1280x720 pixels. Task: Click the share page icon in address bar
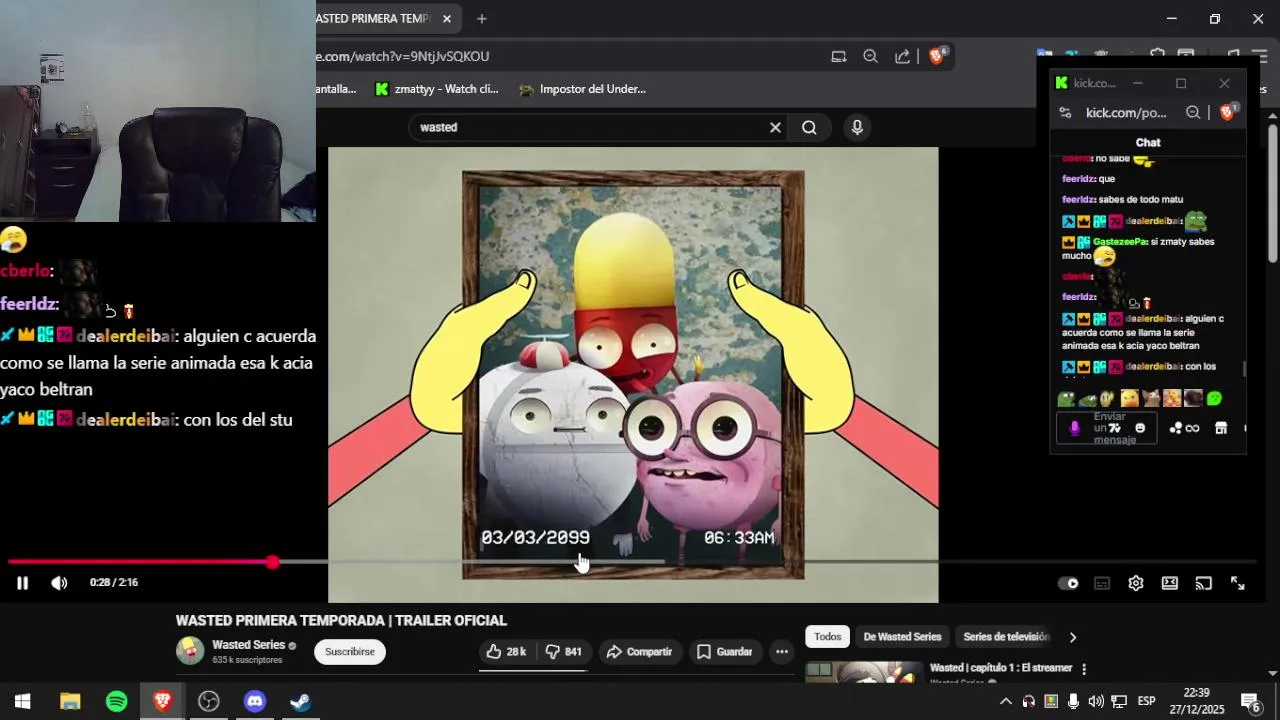coord(903,56)
